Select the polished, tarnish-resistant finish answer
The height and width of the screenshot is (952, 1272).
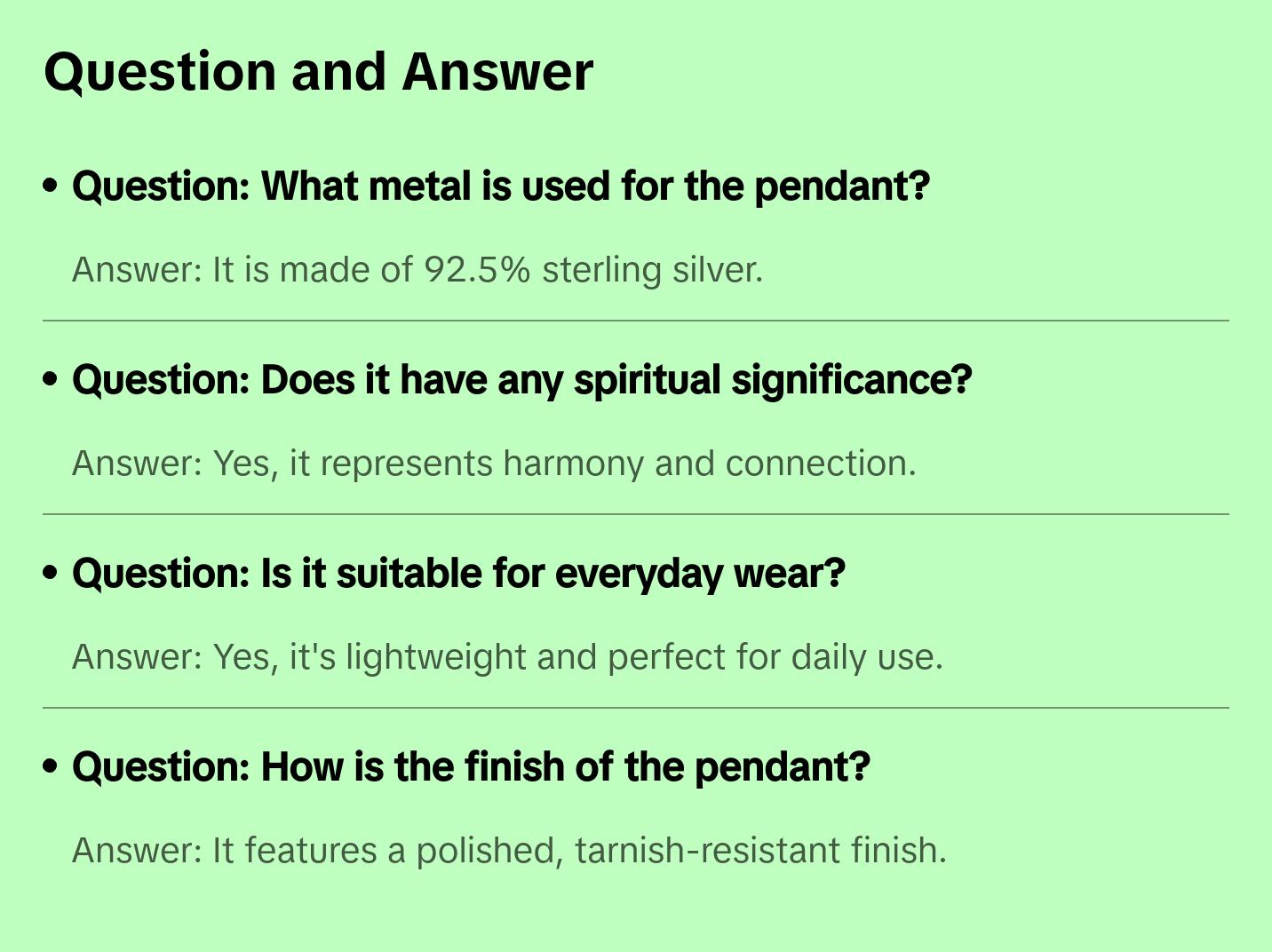pos(509,851)
